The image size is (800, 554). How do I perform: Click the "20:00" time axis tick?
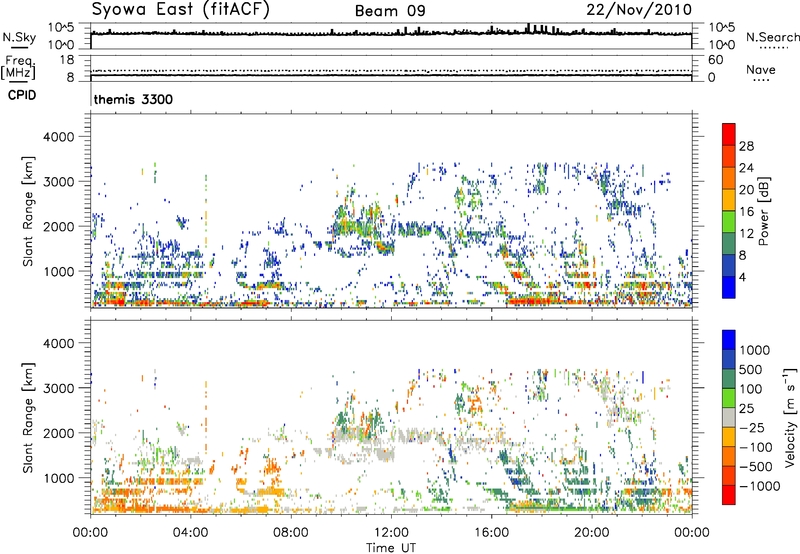[591, 532]
